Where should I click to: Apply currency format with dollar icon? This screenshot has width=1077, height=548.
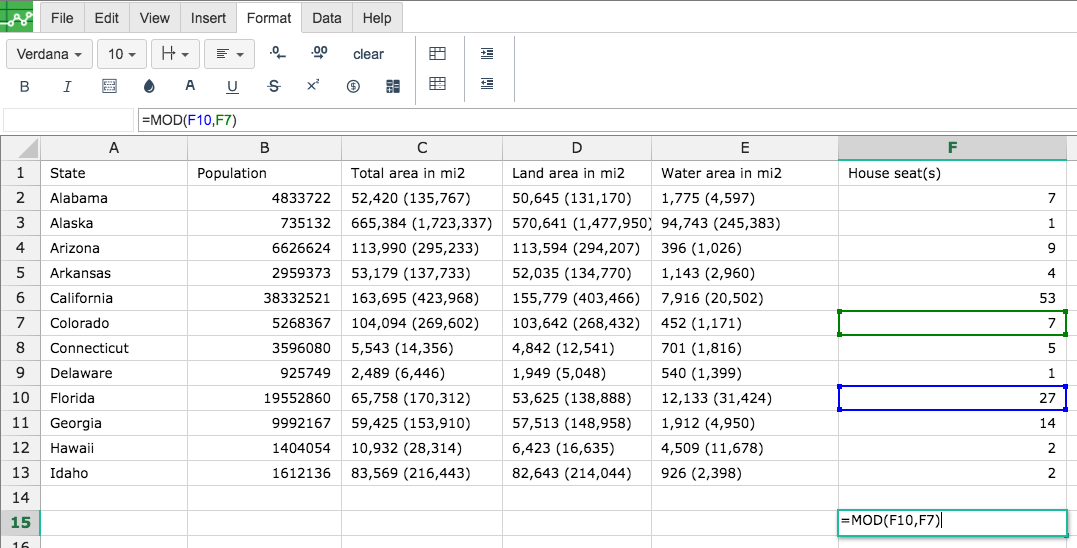[353, 87]
